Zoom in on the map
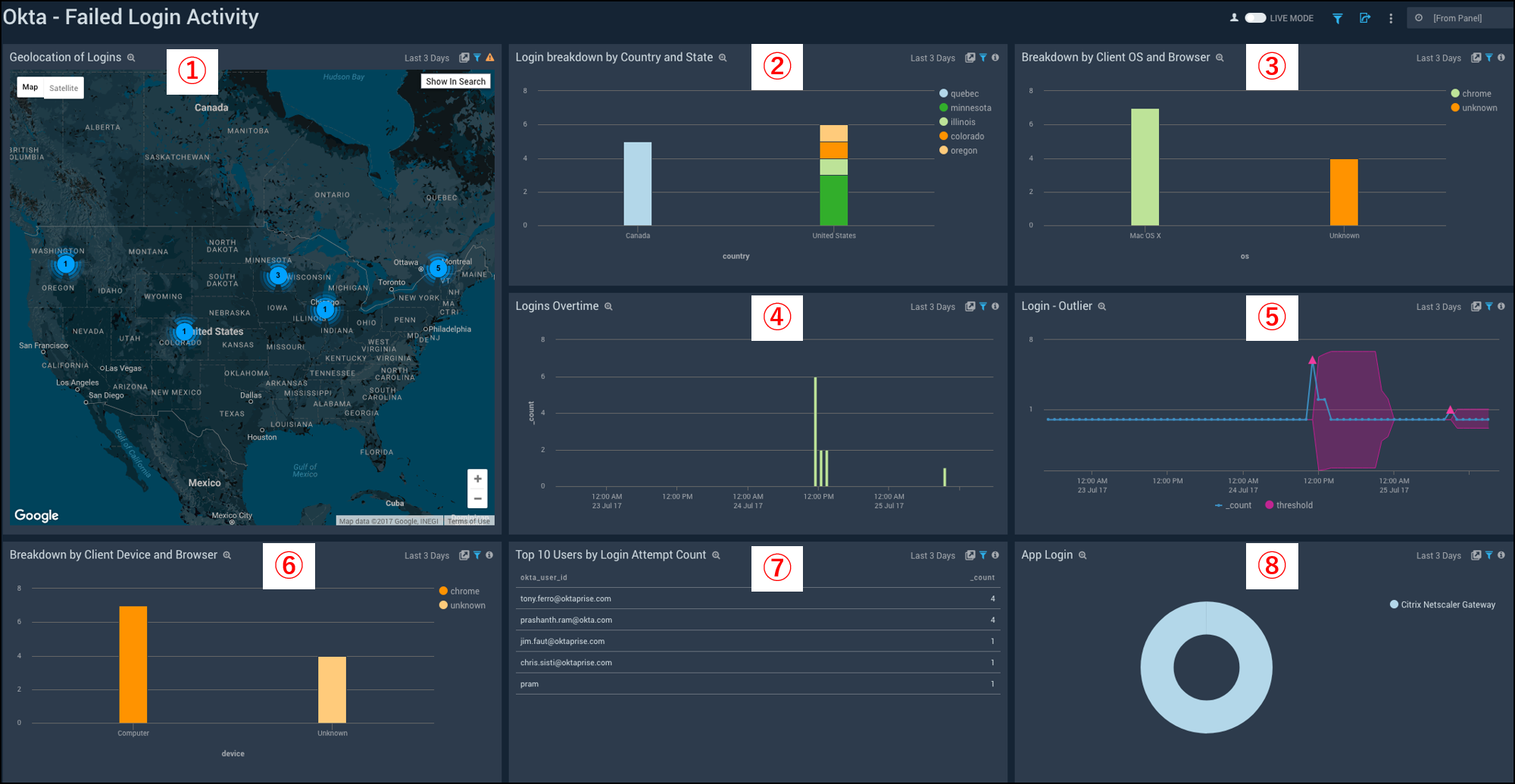 click(x=477, y=479)
